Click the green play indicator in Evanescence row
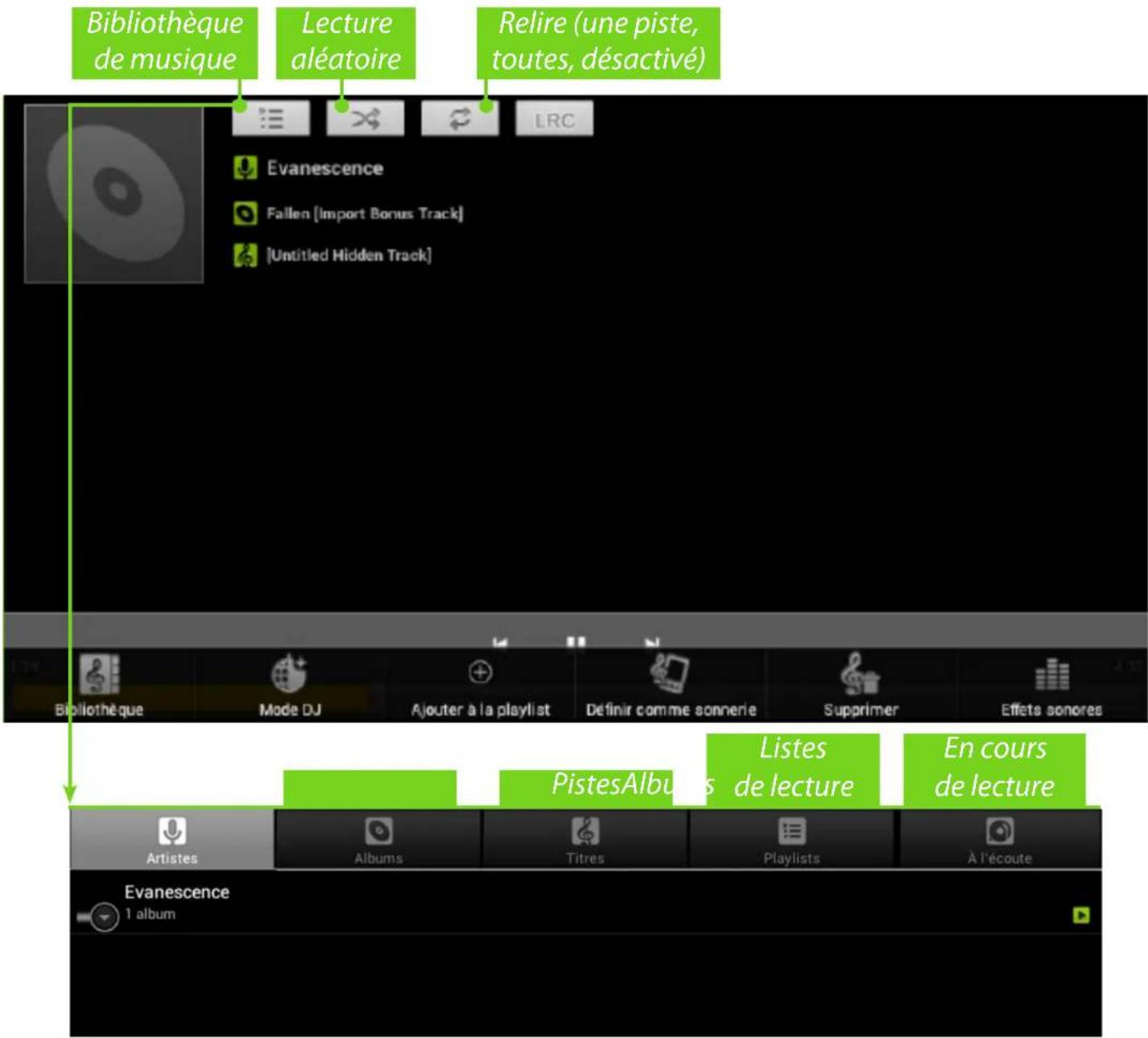The width and height of the screenshot is (1148, 1038). (x=1081, y=915)
